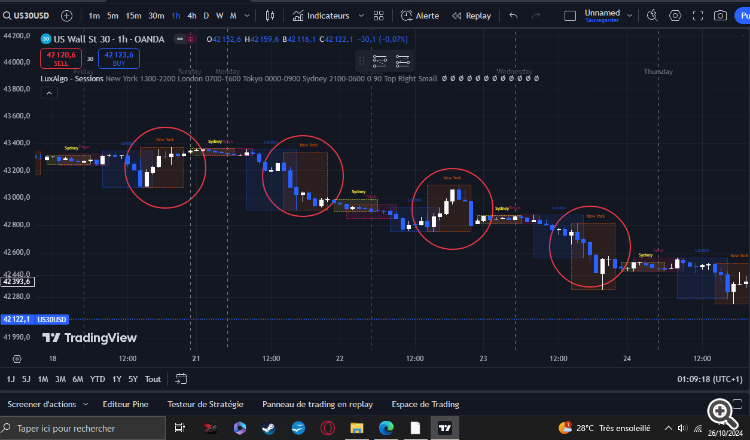Click the US Wall St 30 symbol title
The image size is (750, 440).
pos(109,39)
